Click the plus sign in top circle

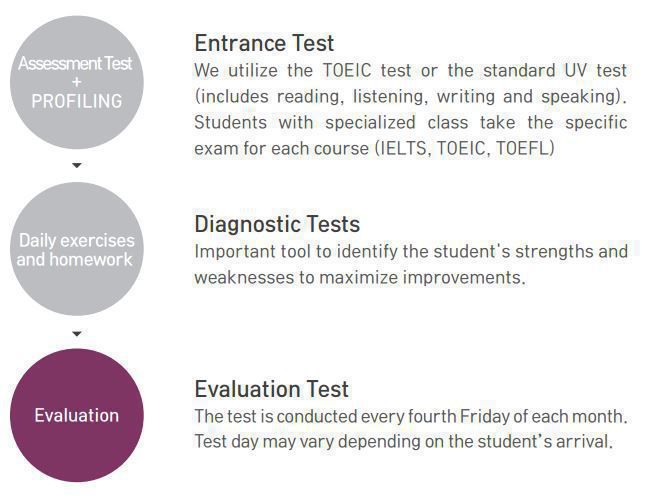77,82
